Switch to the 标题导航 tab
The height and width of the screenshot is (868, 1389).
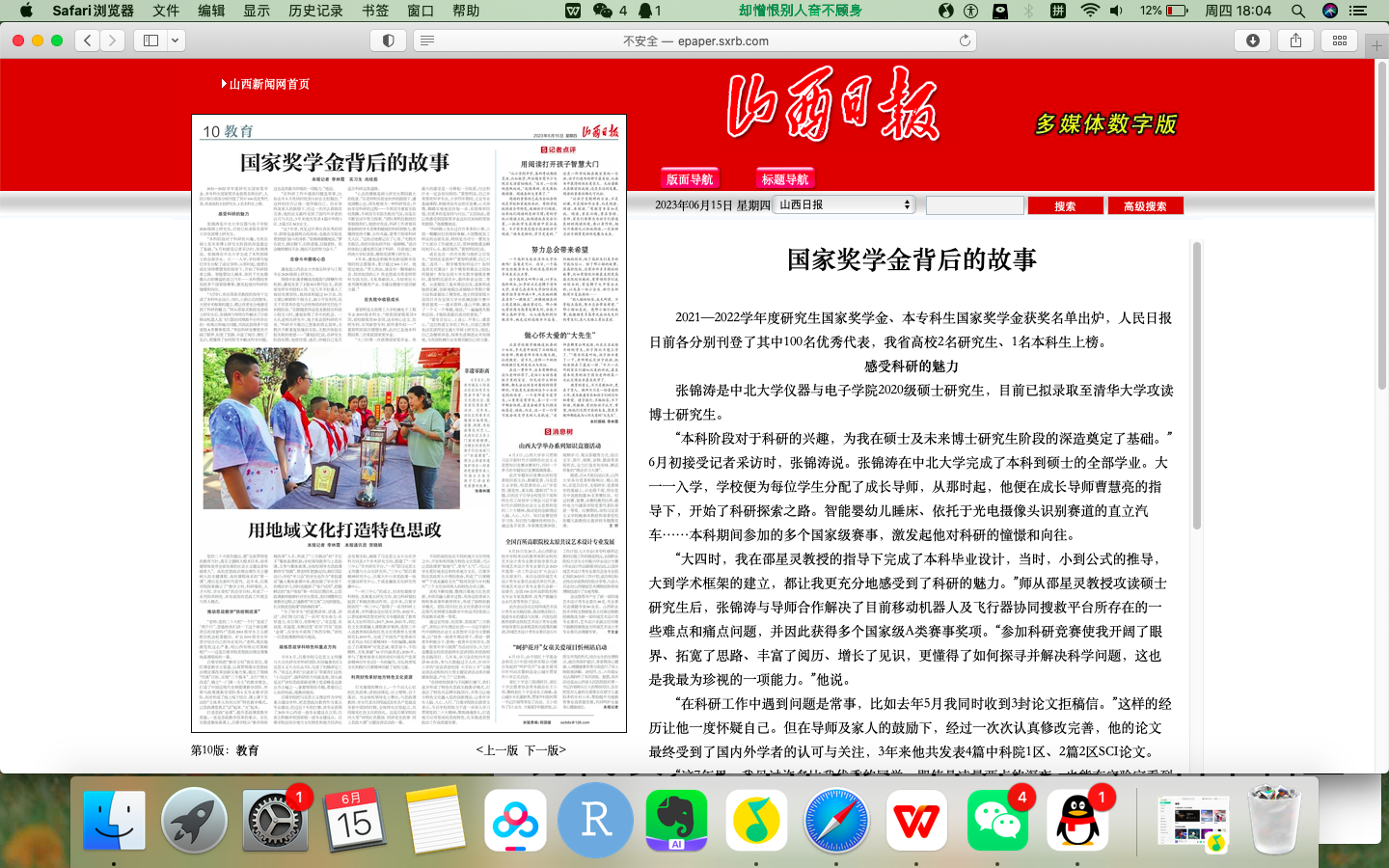click(785, 179)
